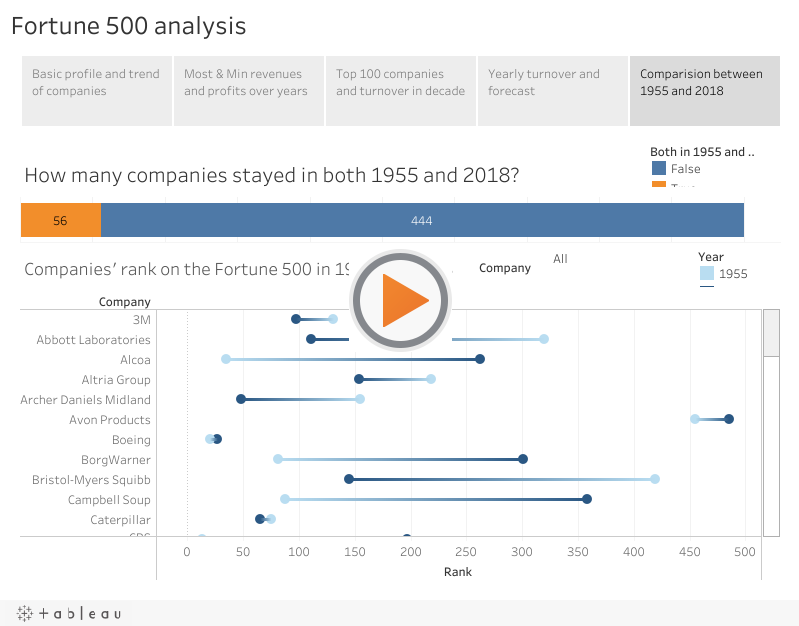Viewport: 799px width, 626px height.
Task: Select the Alcoa row label
Action: point(136,359)
